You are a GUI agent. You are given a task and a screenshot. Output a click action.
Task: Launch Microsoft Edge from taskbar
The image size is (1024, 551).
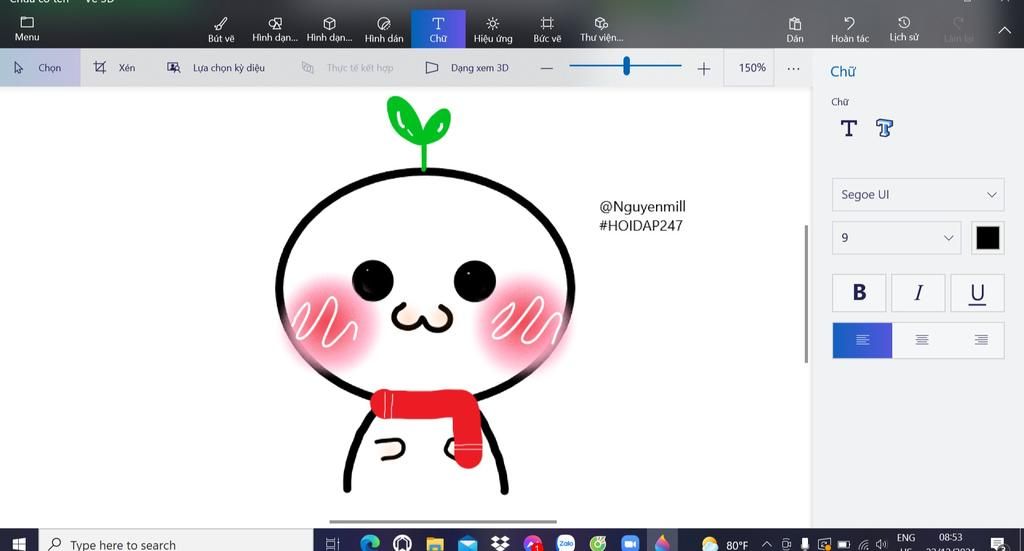point(370,543)
